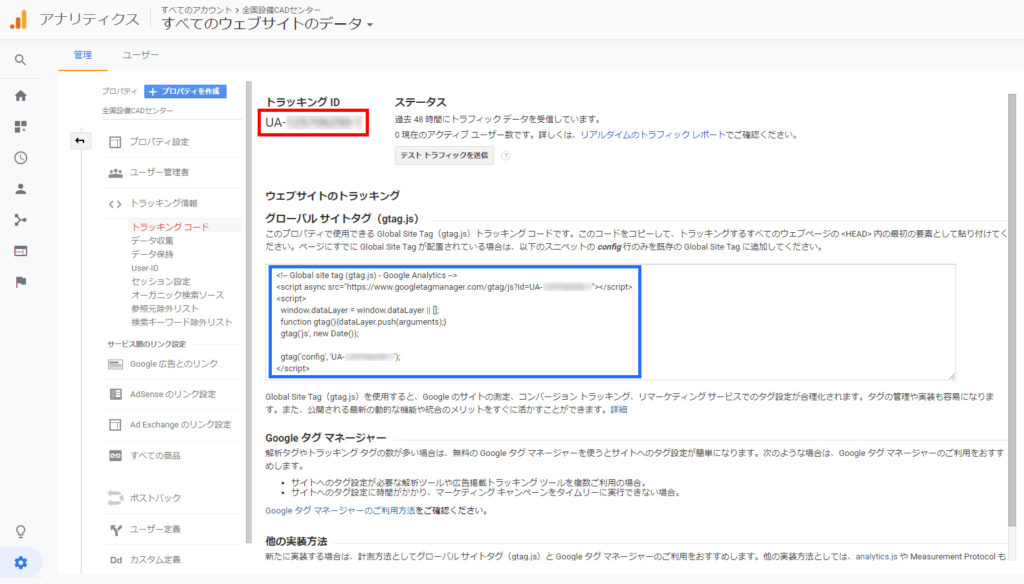Click the Discover lightbulb icon
This screenshot has height=584, width=1024.
20,531
